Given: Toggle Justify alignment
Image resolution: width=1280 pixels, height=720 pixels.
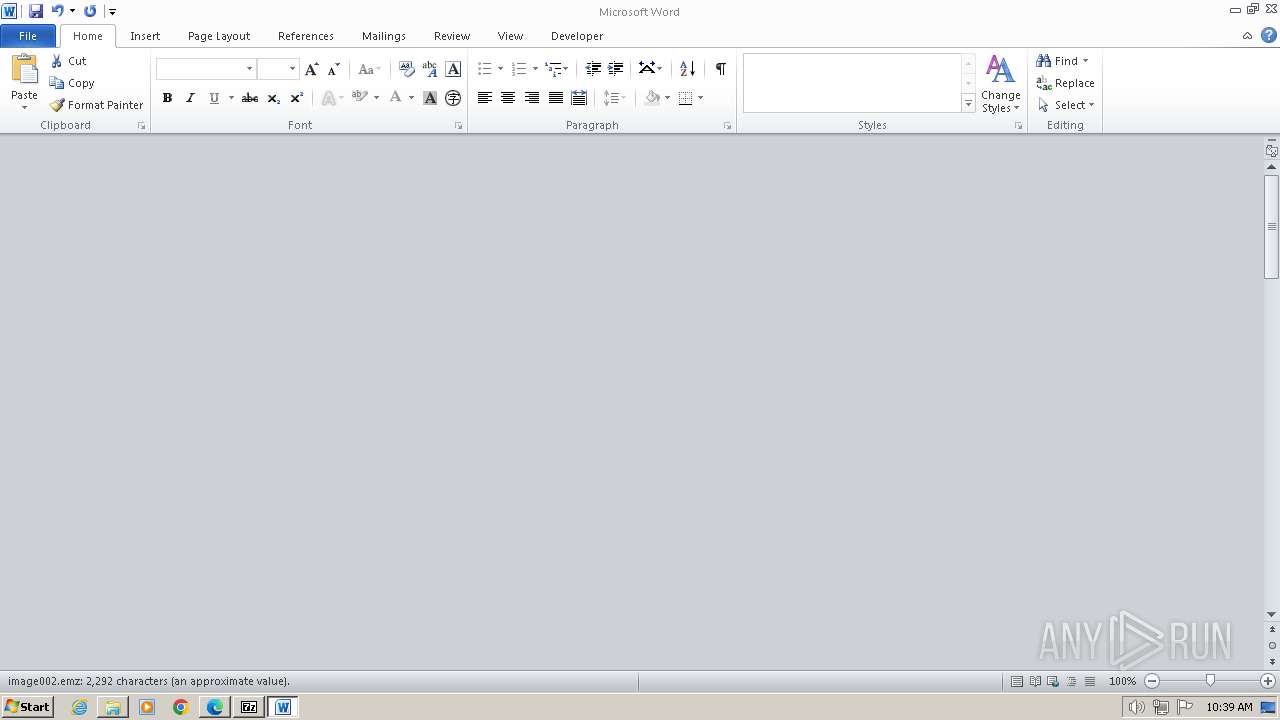Looking at the screenshot, I should [x=555, y=98].
